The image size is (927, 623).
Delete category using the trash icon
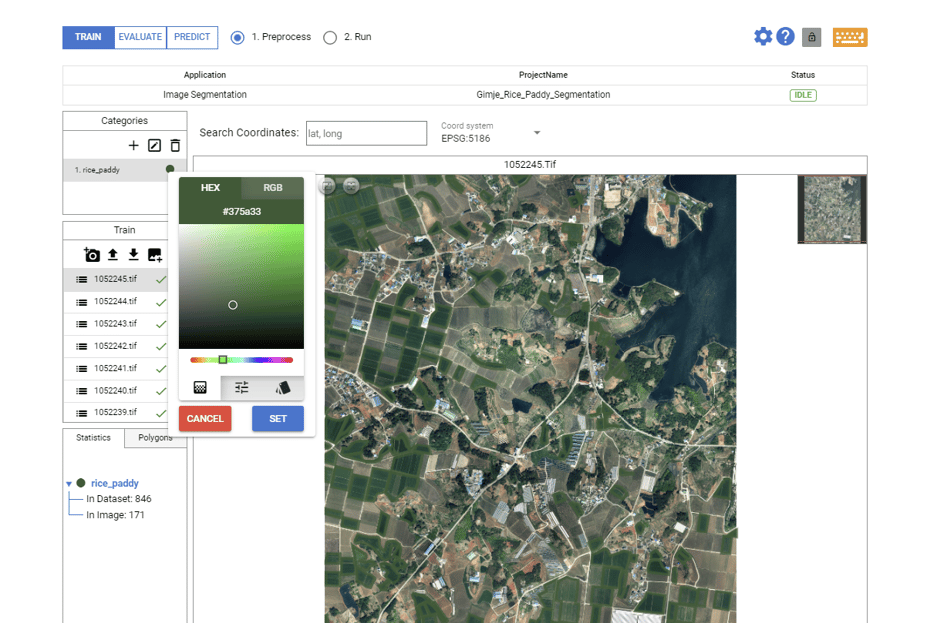coord(175,146)
